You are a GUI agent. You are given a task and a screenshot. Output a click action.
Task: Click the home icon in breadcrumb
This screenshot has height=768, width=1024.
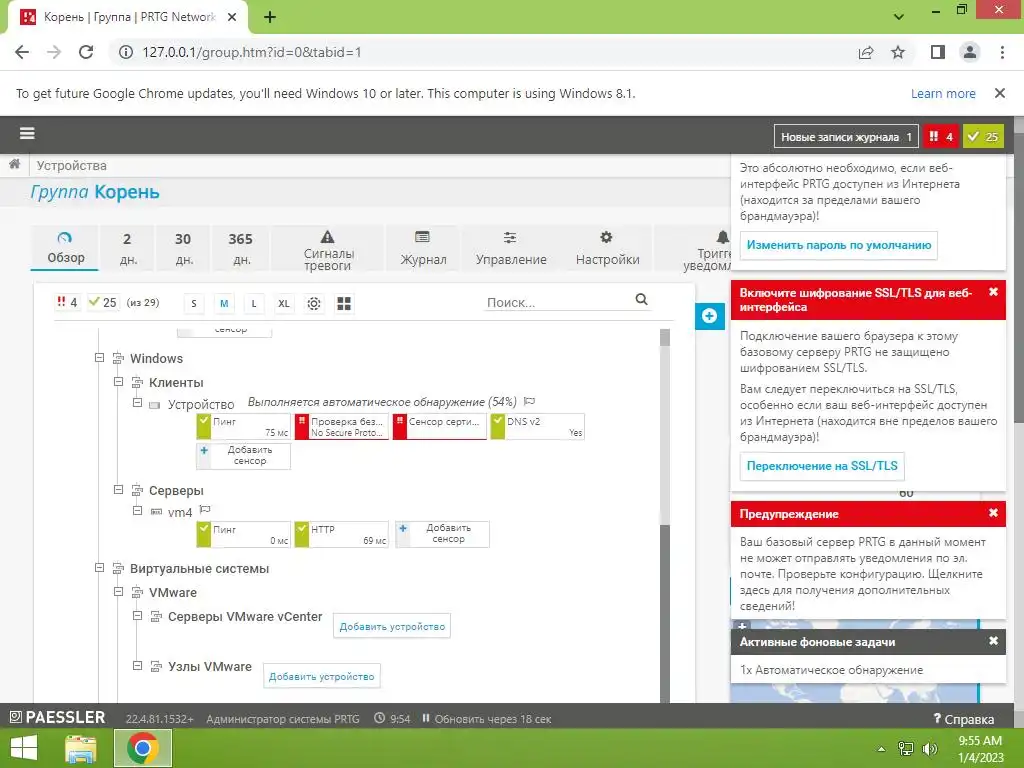pos(14,165)
